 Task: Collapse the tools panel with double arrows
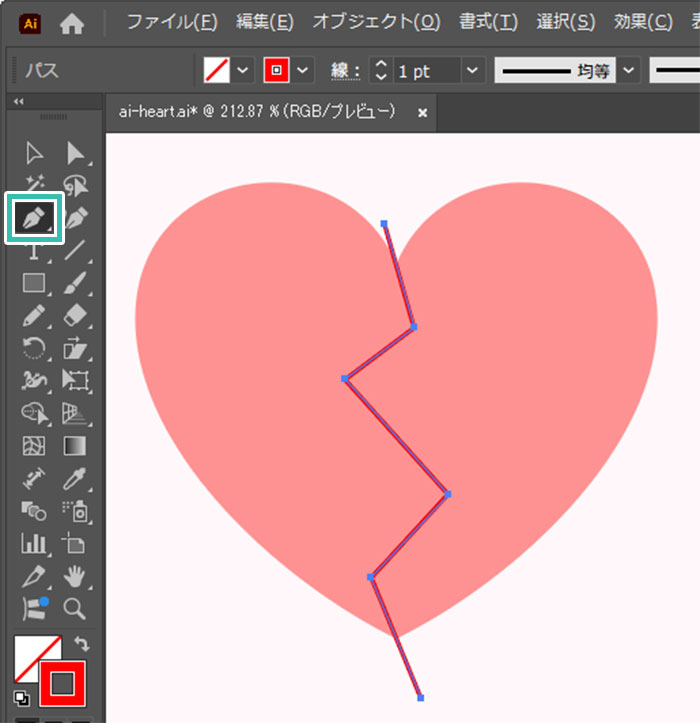(18, 101)
